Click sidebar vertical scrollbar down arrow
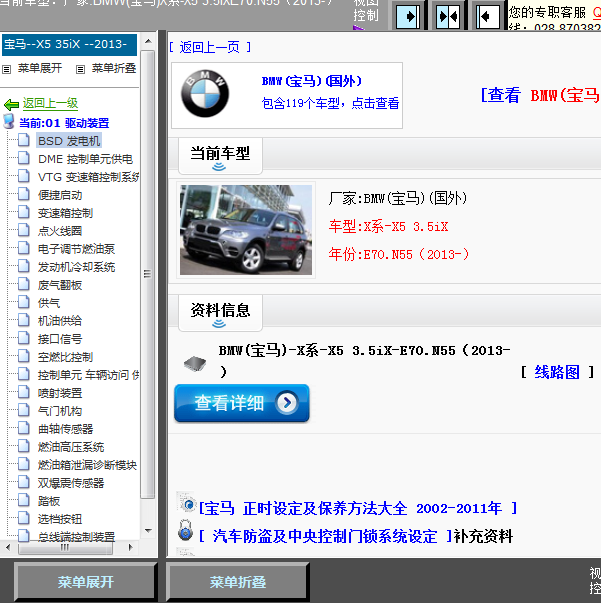Screen dimensions: 601x603 click(148, 531)
